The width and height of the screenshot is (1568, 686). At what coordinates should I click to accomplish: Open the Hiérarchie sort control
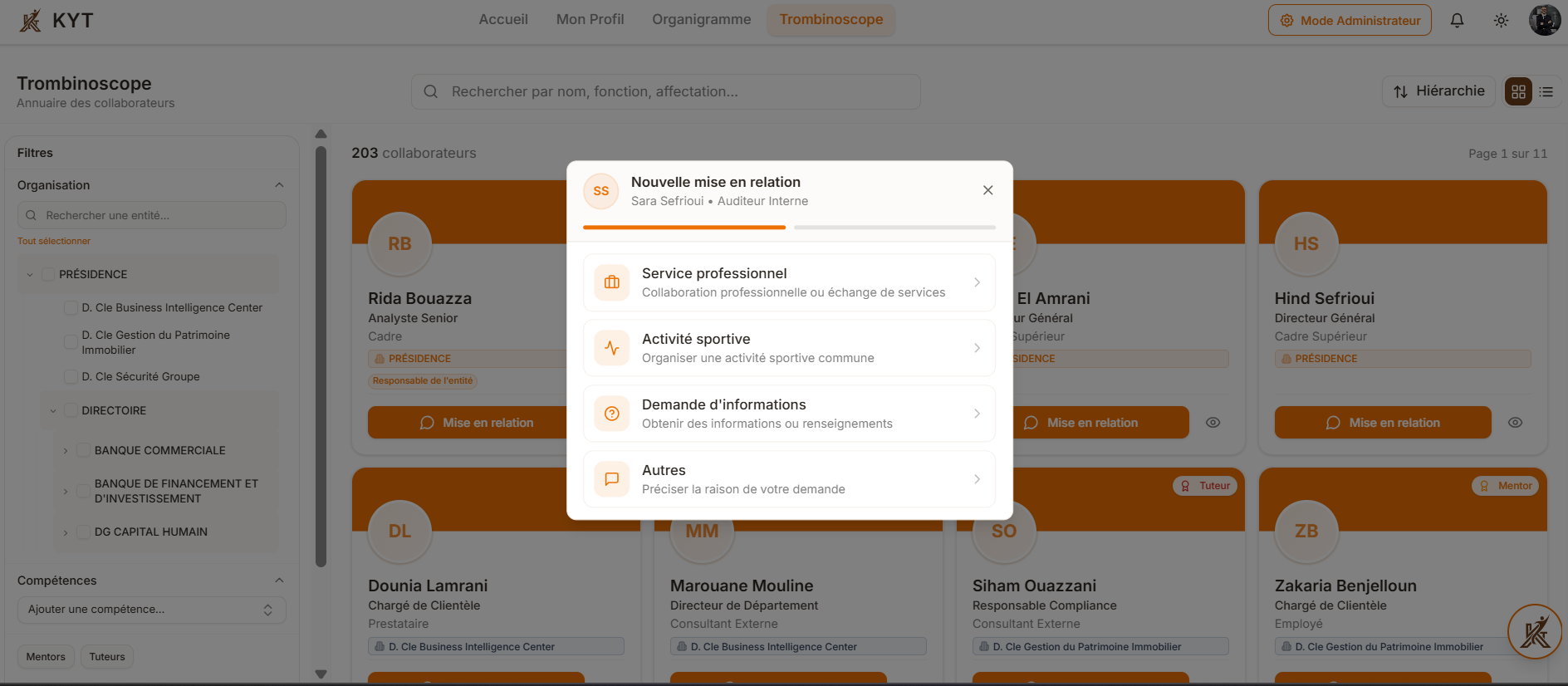pyautogui.click(x=1438, y=91)
